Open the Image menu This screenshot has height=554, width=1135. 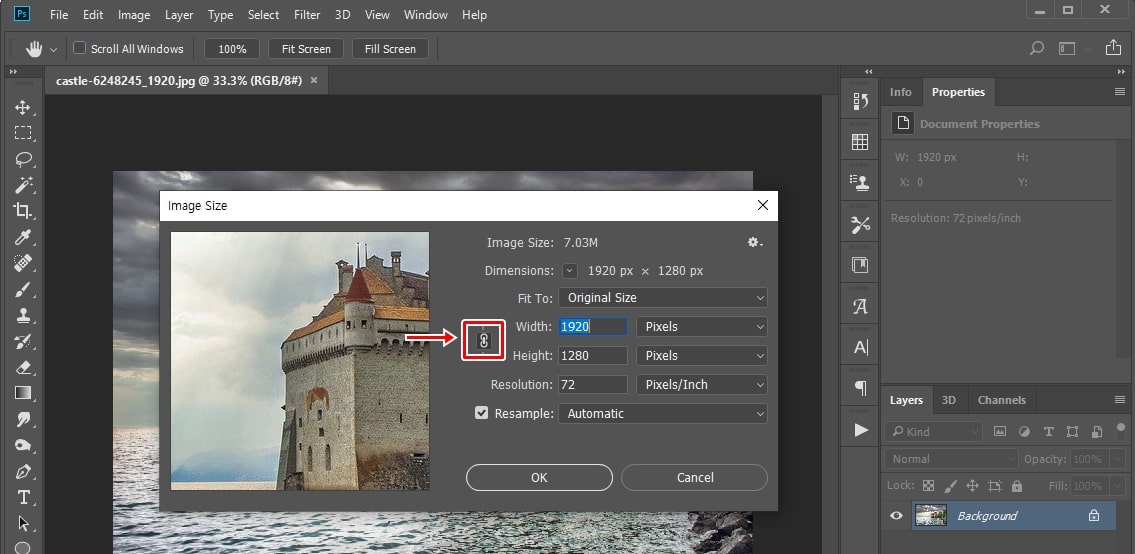point(134,14)
